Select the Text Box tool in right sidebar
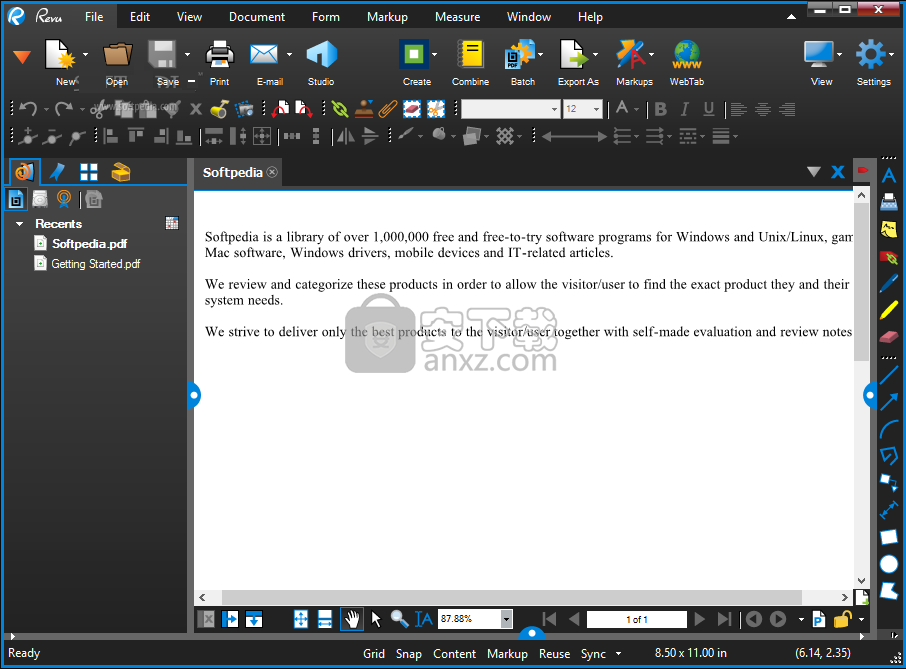906x669 pixels. (x=889, y=175)
